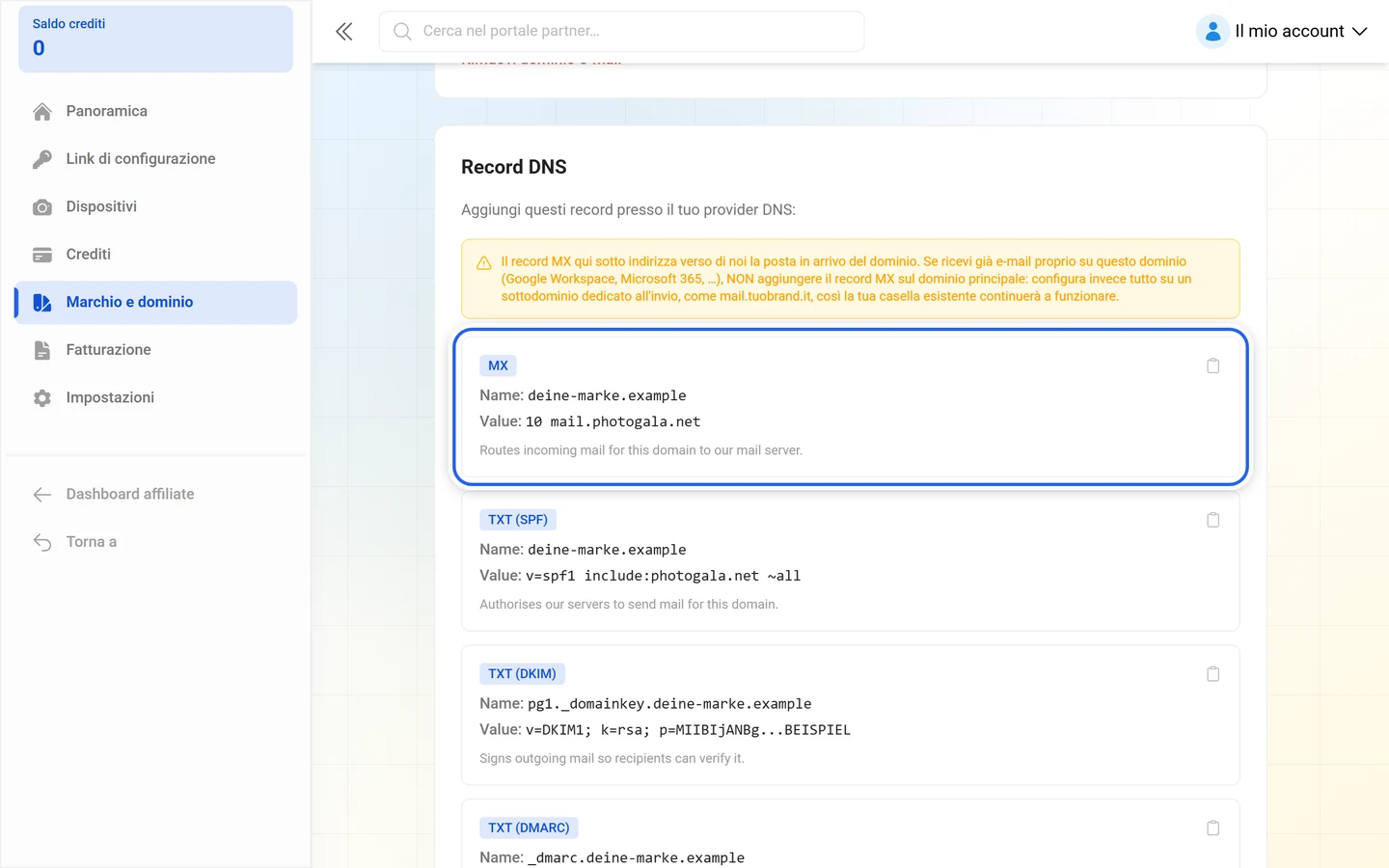The width and height of the screenshot is (1389, 868).
Task: Select the TXT (SPF) badge
Action: [518, 520]
